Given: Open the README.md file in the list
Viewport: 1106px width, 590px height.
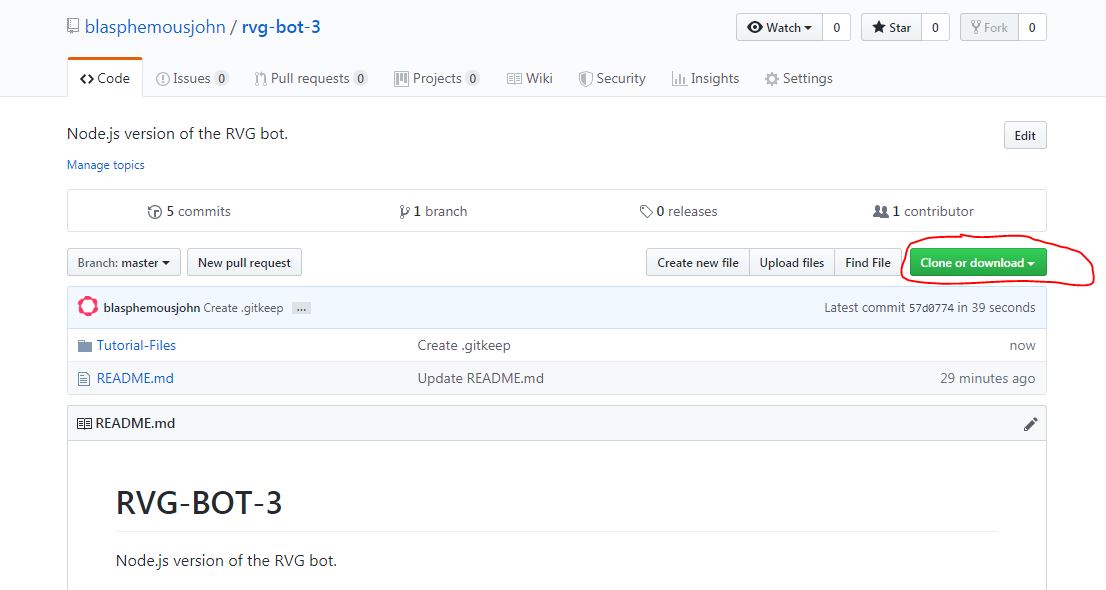Looking at the screenshot, I should (135, 378).
